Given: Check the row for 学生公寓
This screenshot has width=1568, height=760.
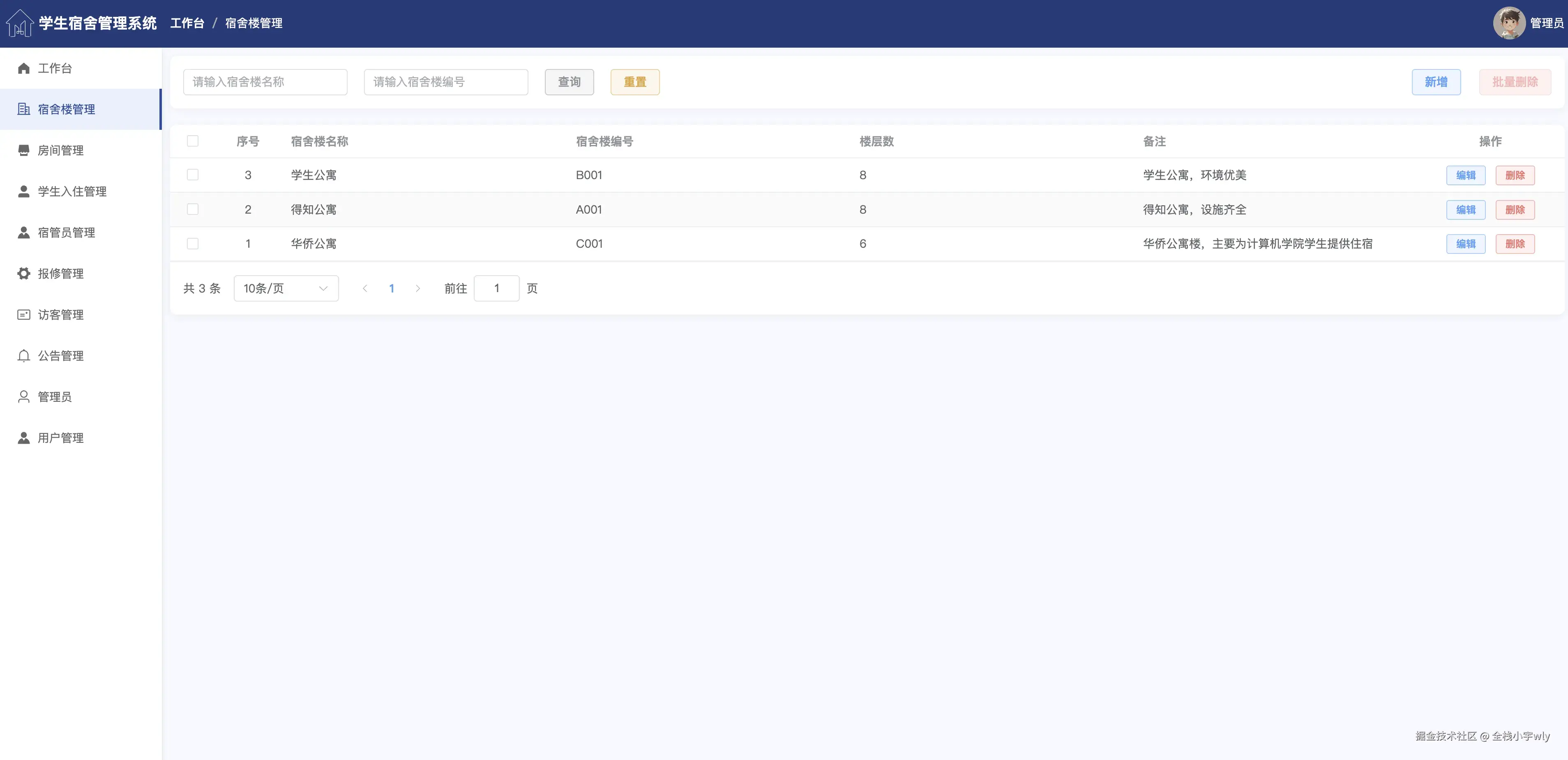Looking at the screenshot, I should (193, 175).
